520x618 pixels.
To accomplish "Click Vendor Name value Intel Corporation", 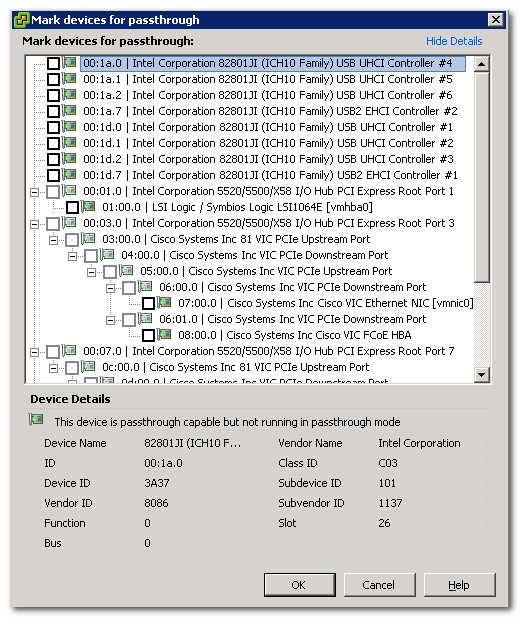I will tap(419, 443).
